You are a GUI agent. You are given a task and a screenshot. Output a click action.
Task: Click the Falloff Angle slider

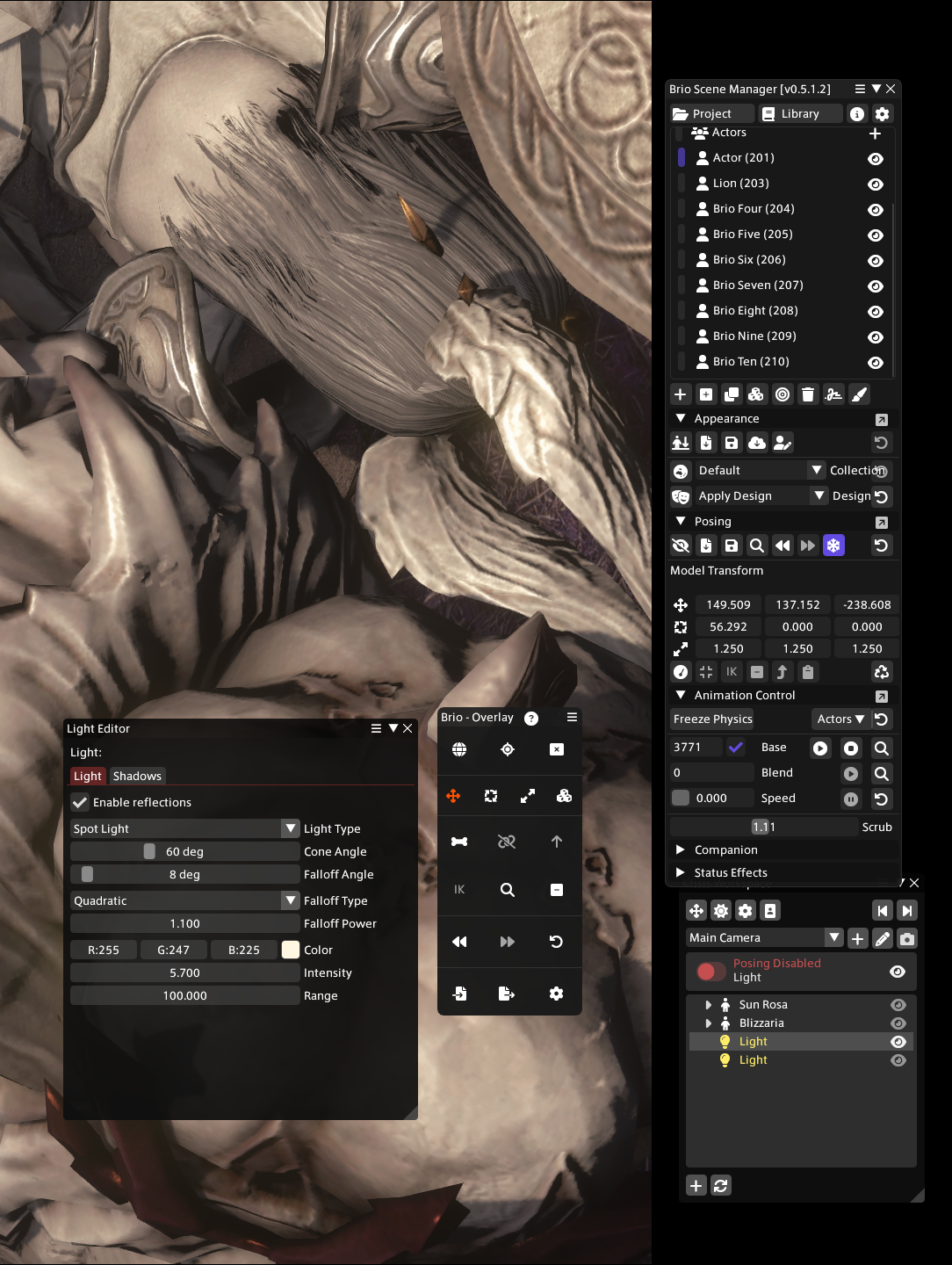185,874
